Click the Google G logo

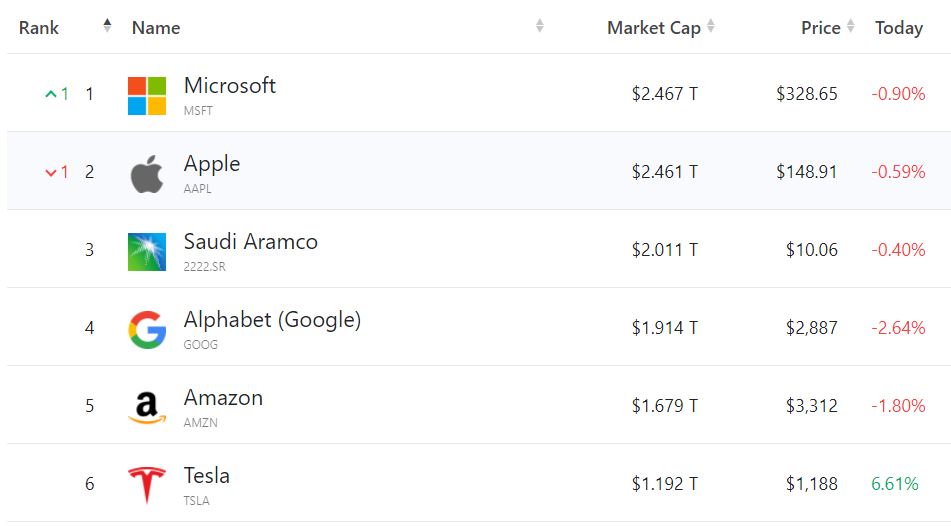click(147, 330)
